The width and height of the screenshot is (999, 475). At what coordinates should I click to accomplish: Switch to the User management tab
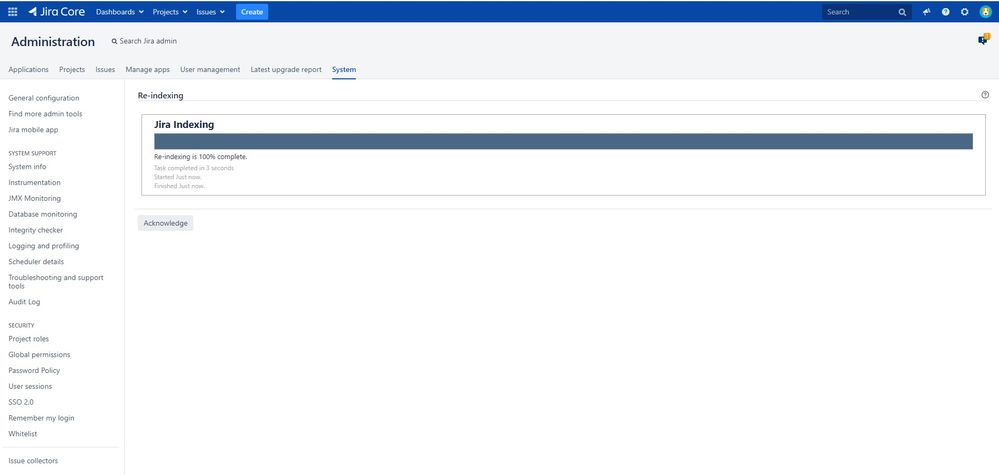point(210,69)
